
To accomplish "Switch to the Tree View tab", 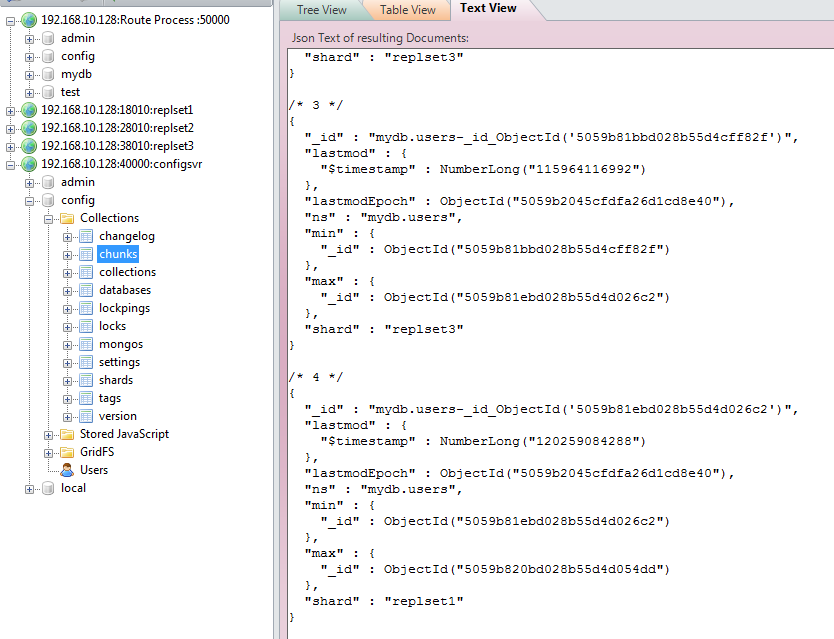I will click(321, 9).
